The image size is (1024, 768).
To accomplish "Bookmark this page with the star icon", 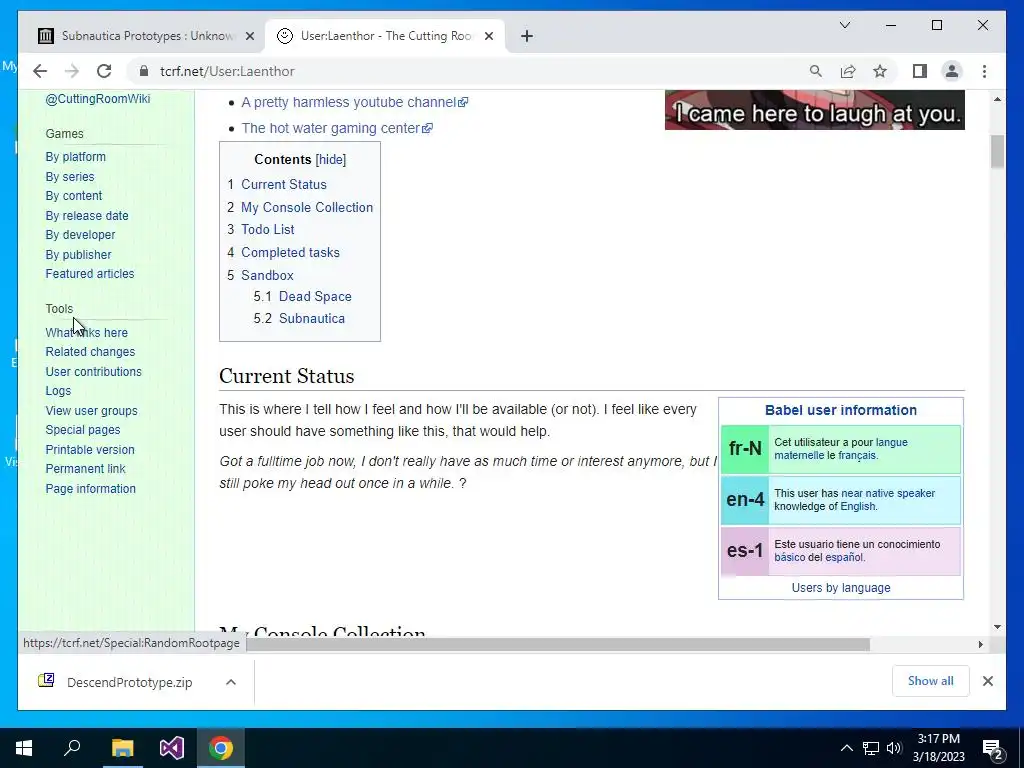I will (x=880, y=71).
